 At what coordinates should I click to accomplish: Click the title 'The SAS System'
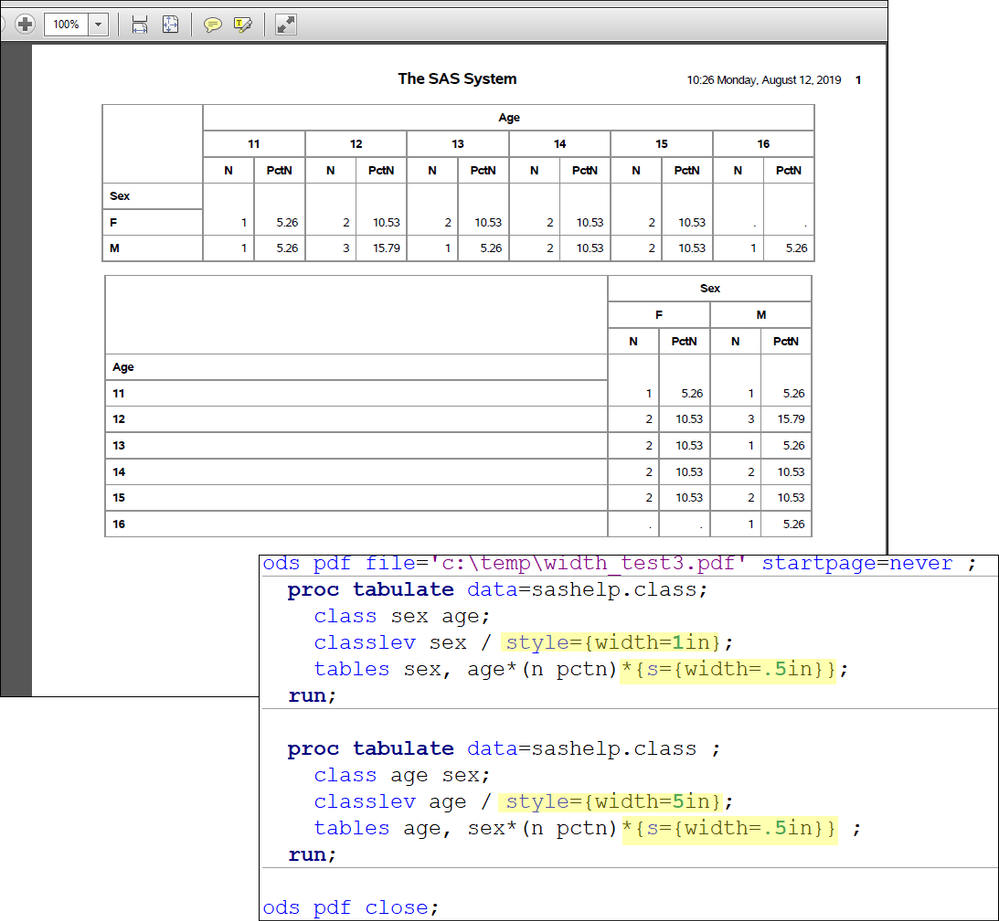point(457,79)
